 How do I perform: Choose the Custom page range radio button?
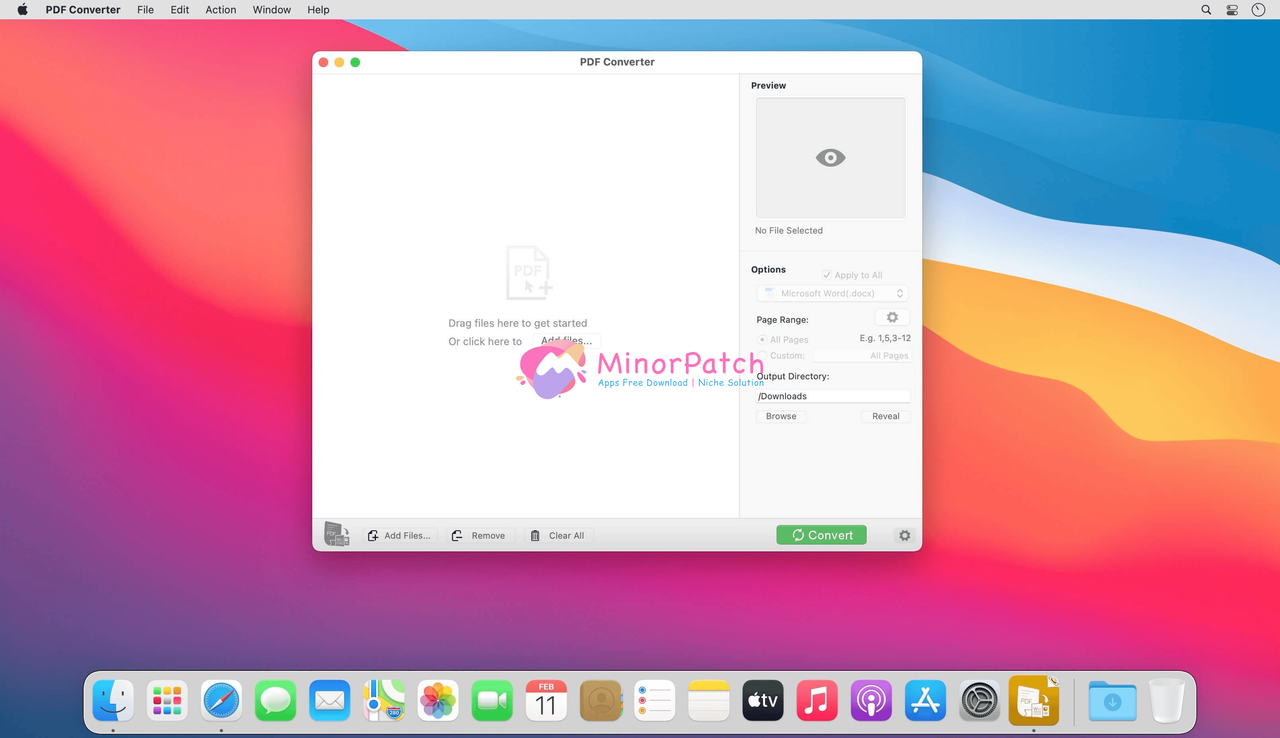tap(762, 355)
